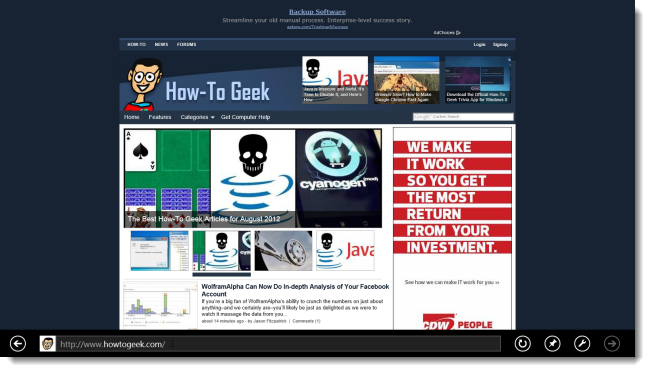Click the CDW PEOPLE logo
Screen dimensions: 650x372
tap(458, 323)
